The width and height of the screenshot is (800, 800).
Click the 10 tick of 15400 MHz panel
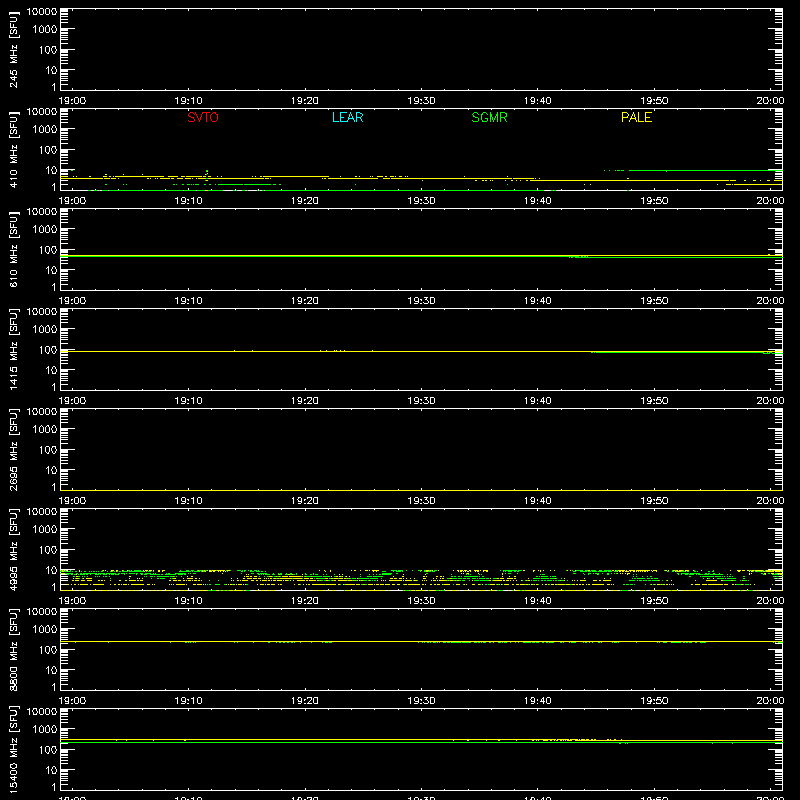(51, 770)
